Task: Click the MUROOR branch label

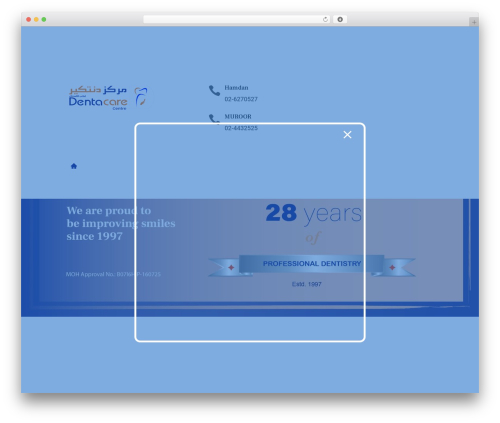Action: tap(238, 116)
